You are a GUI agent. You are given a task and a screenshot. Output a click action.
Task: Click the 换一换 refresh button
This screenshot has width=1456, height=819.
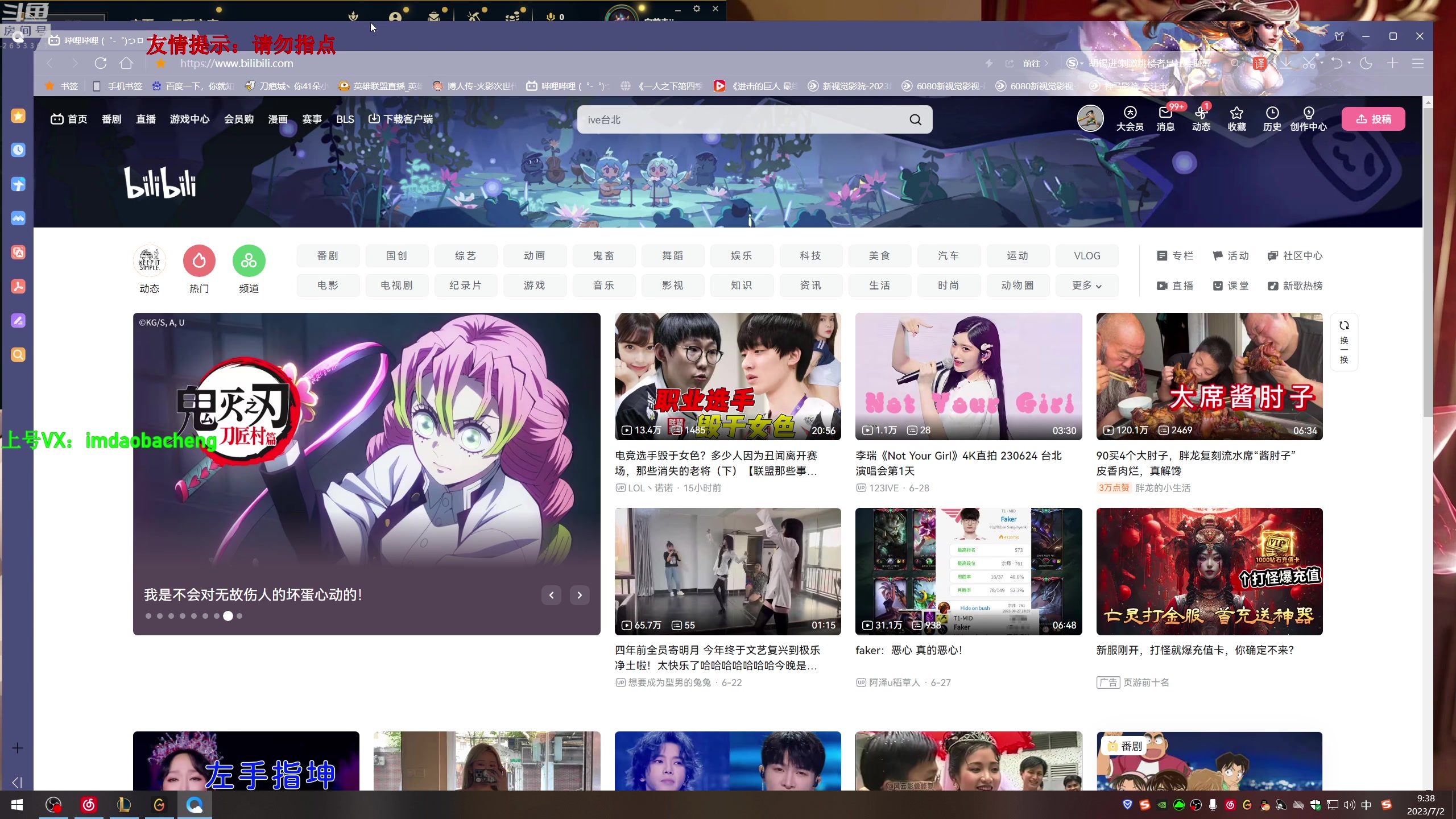pyautogui.click(x=1344, y=342)
